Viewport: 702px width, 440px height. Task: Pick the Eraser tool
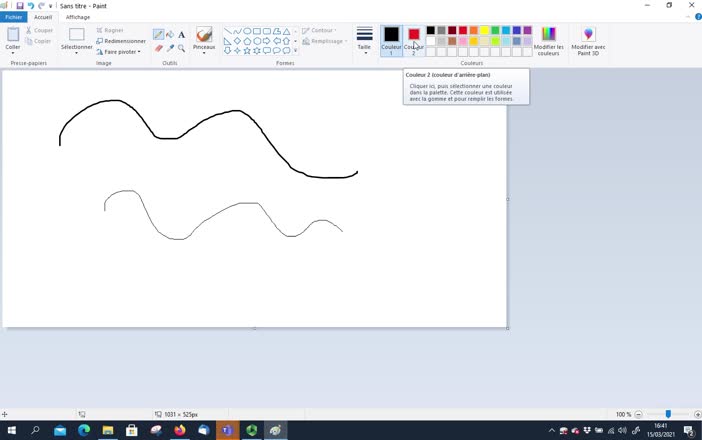point(159,48)
